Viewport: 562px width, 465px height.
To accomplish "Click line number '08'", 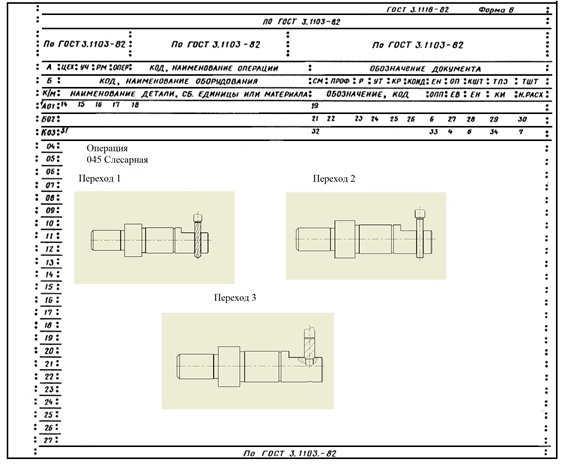I will coord(50,198).
